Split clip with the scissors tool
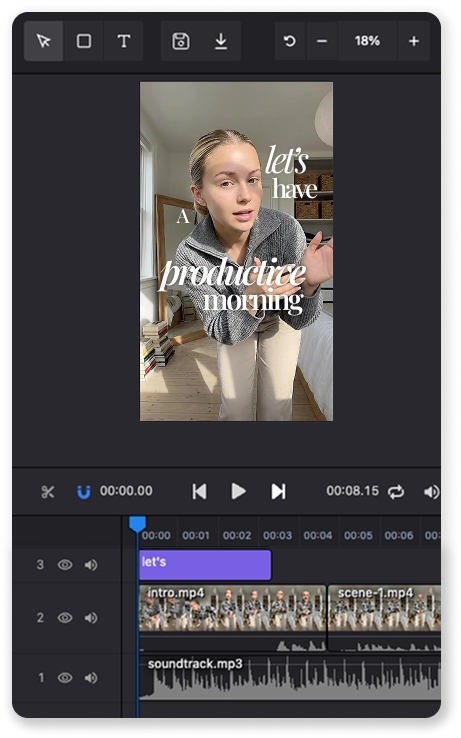This screenshot has height=738, width=461. tap(48, 492)
